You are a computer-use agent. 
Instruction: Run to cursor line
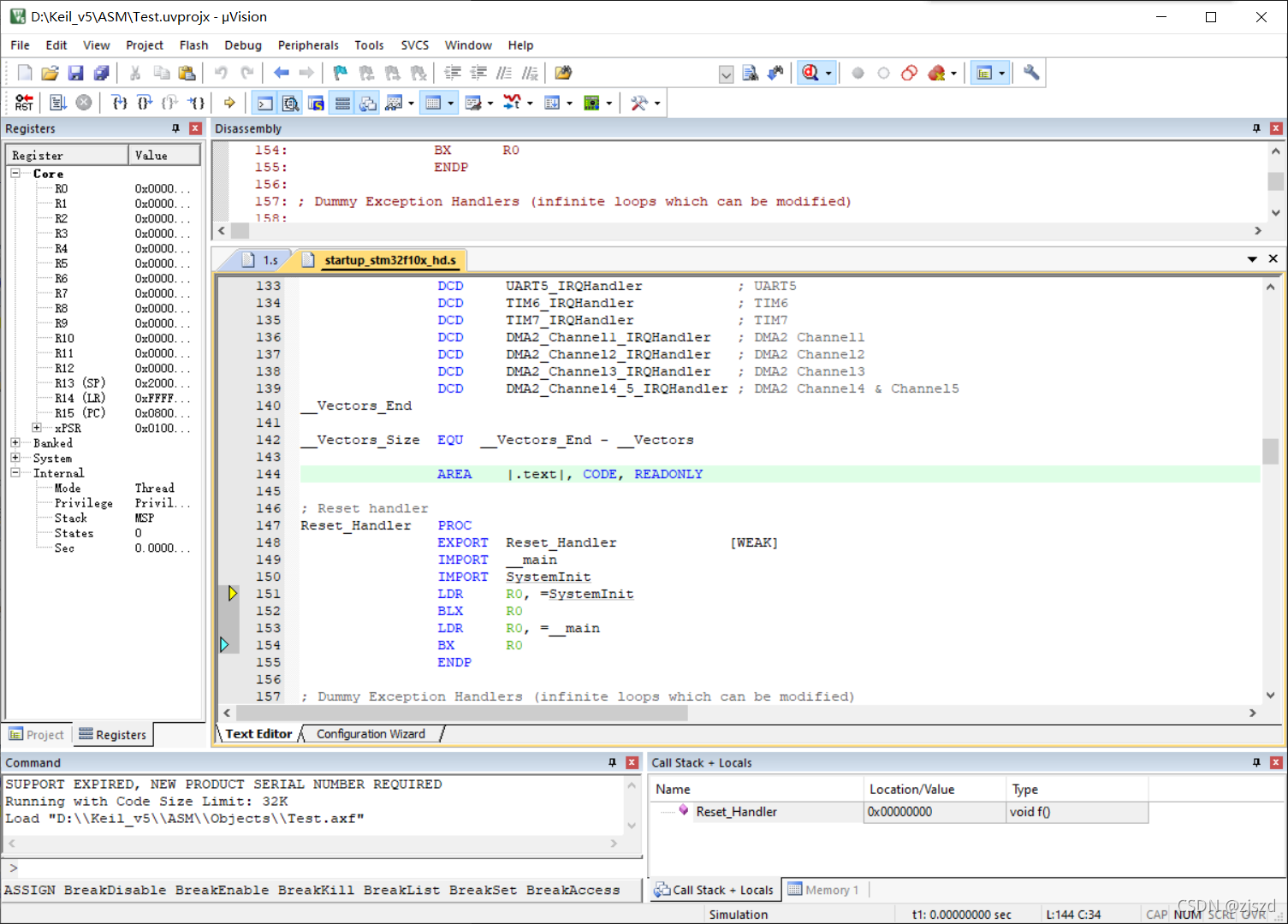point(196,104)
